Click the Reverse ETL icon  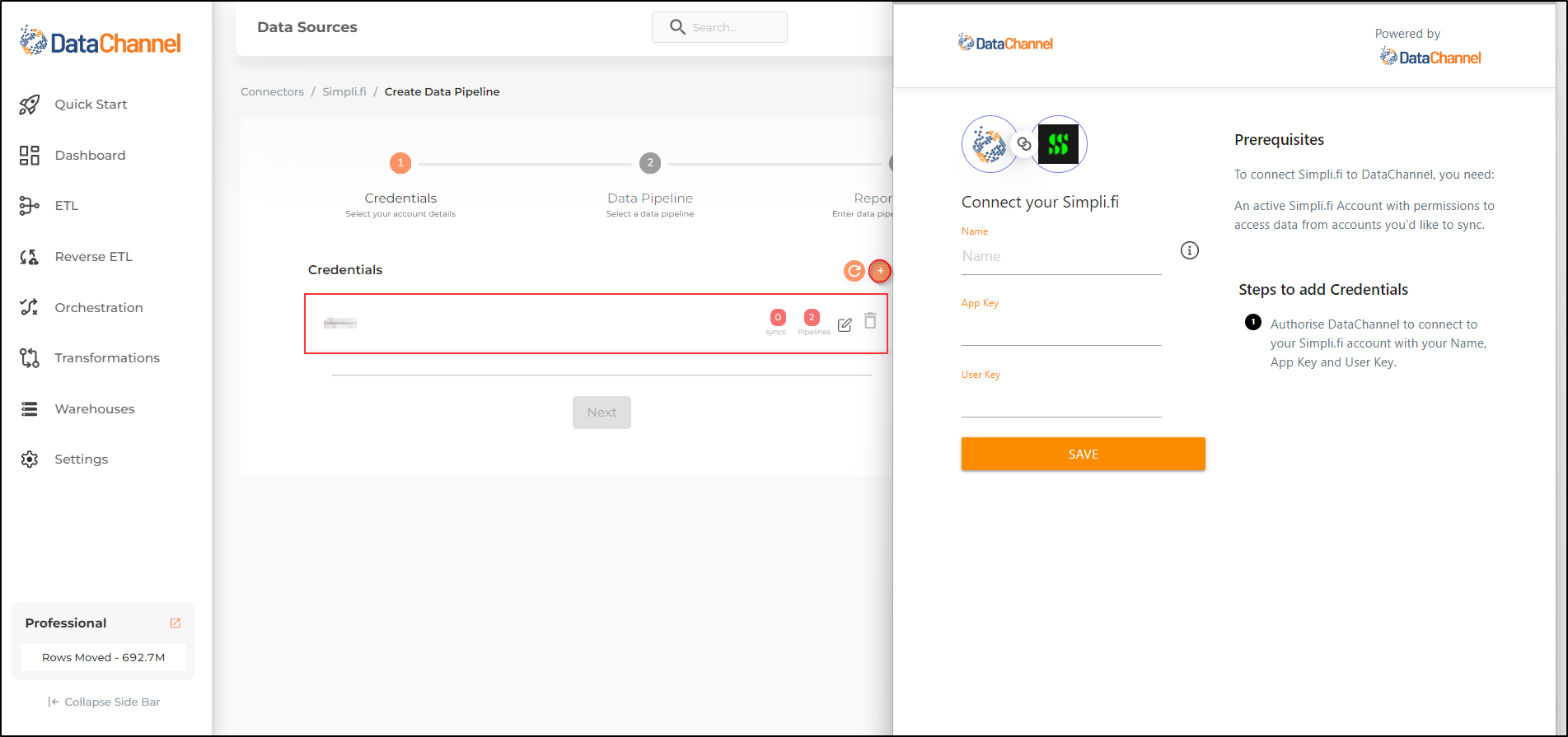[30, 257]
